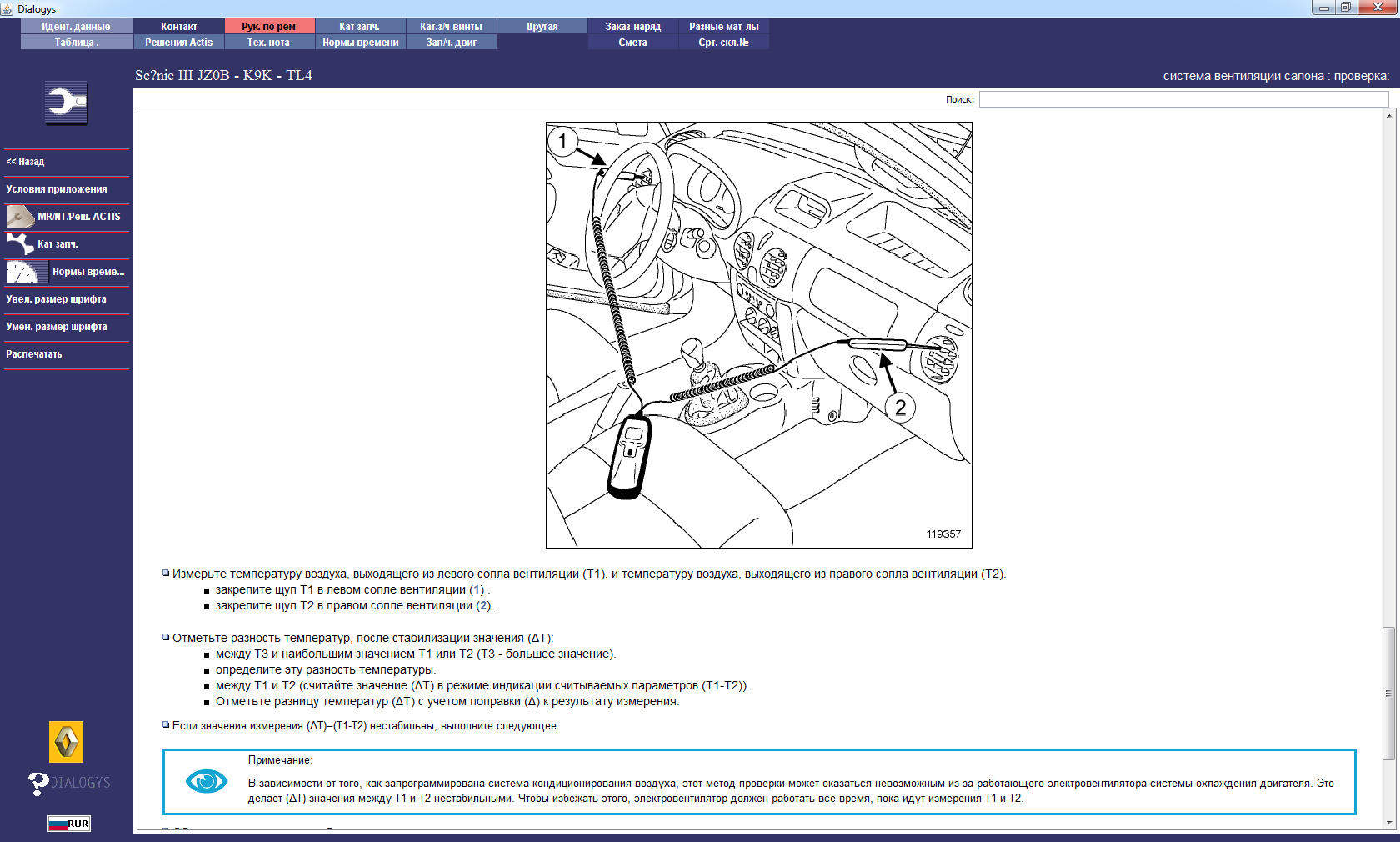
Task: Open the Разные мат-лы tab
Action: click(723, 27)
